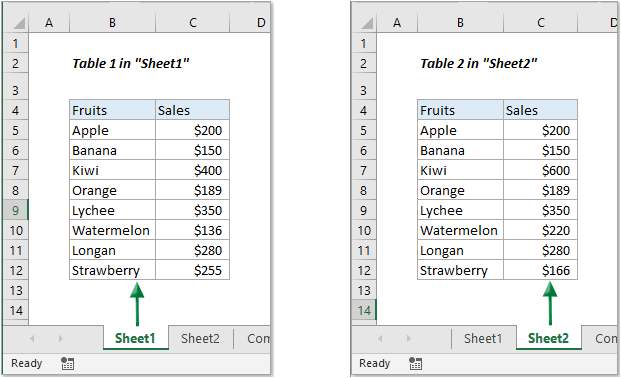Viewport: 621px width, 378px height.
Task: Select Strawberry cell in Sheet2 table
Action: pos(460,270)
